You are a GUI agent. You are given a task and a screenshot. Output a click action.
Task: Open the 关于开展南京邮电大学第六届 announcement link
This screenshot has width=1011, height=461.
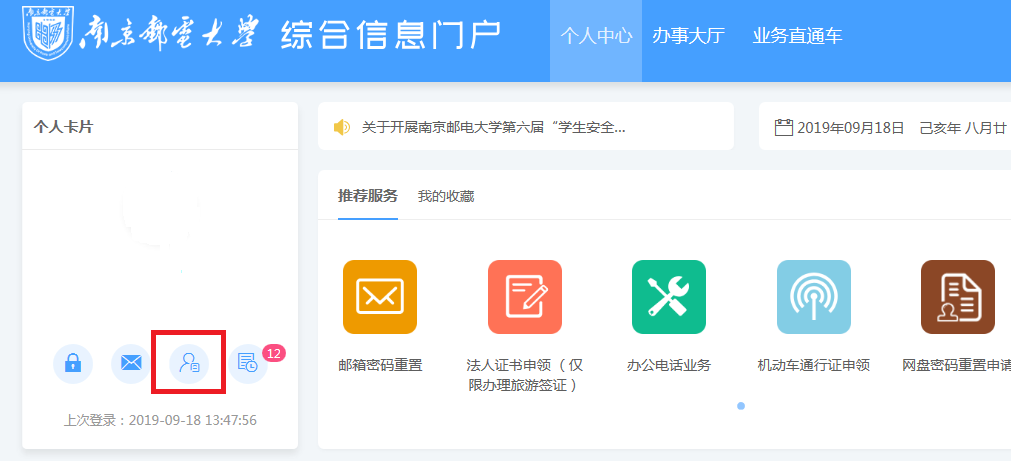[x=493, y=127]
